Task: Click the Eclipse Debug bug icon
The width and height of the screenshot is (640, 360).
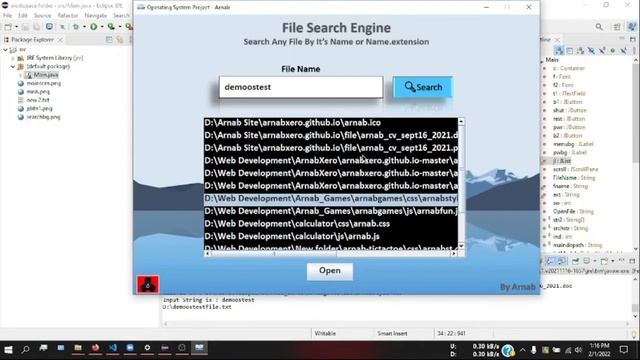Action: point(76,27)
